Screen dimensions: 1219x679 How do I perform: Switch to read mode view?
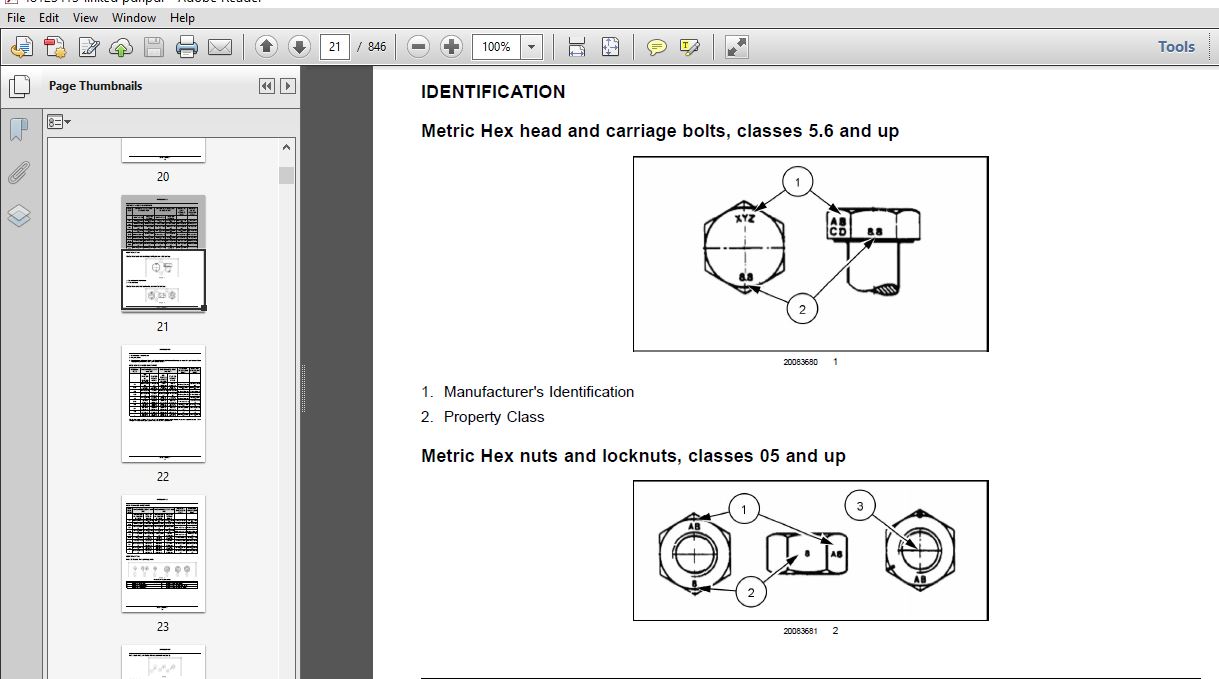click(x=737, y=47)
